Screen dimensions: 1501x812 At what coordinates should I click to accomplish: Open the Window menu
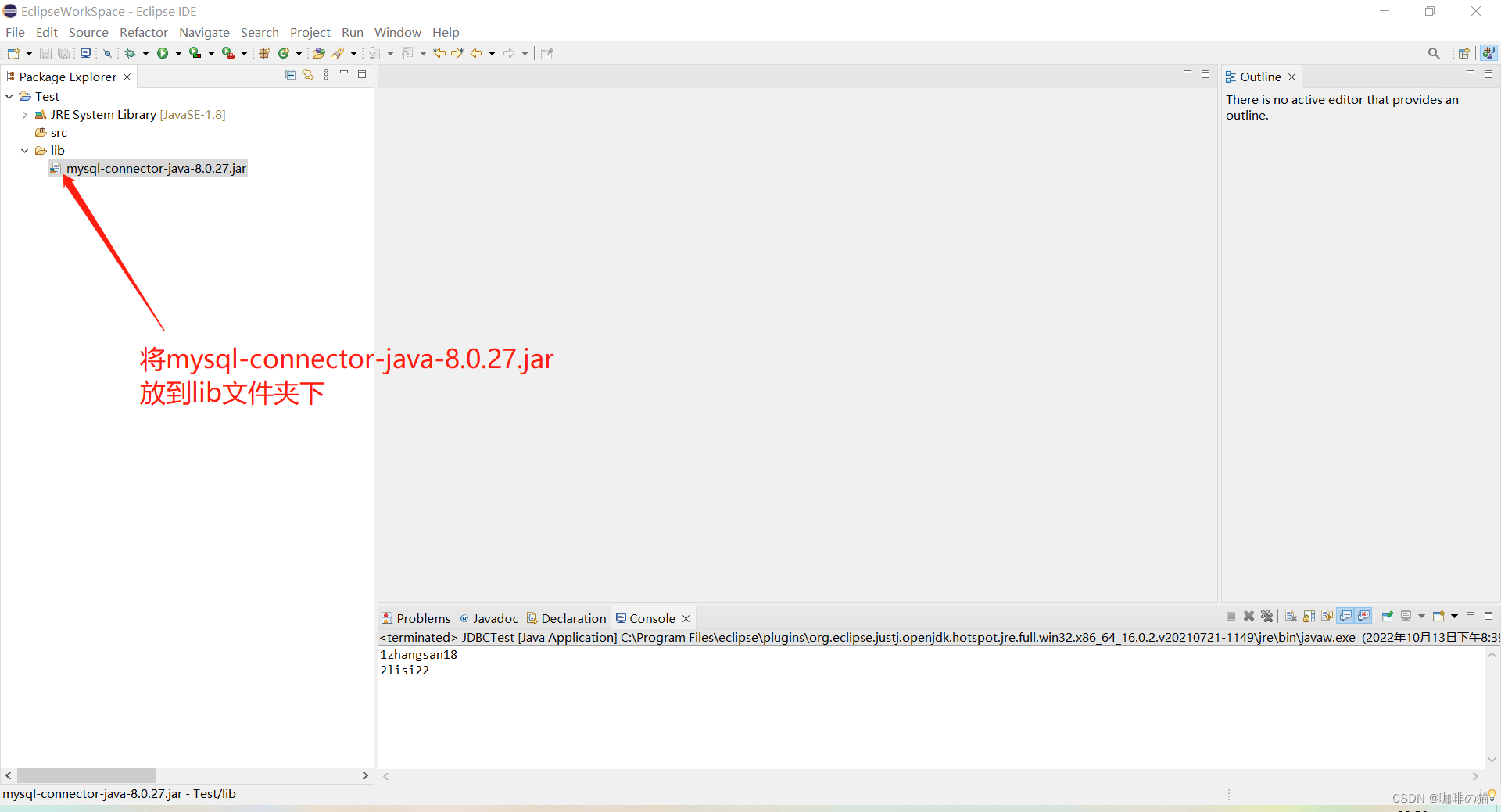pos(397,32)
